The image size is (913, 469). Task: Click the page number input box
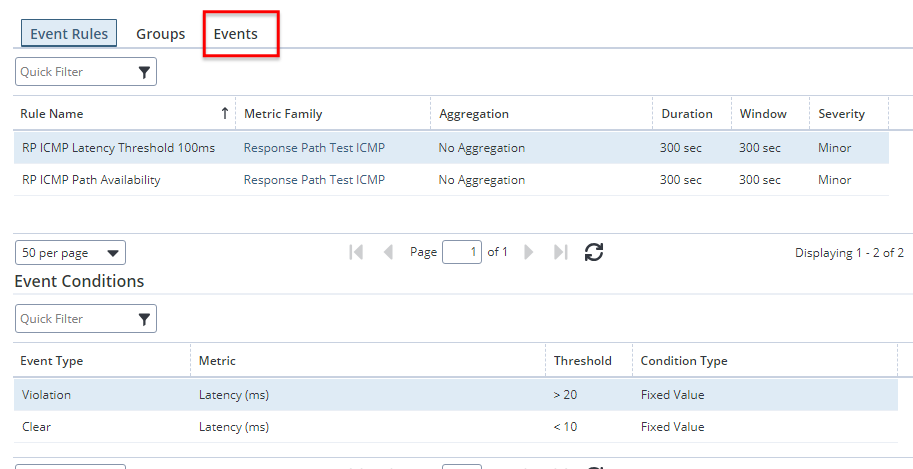[461, 252]
